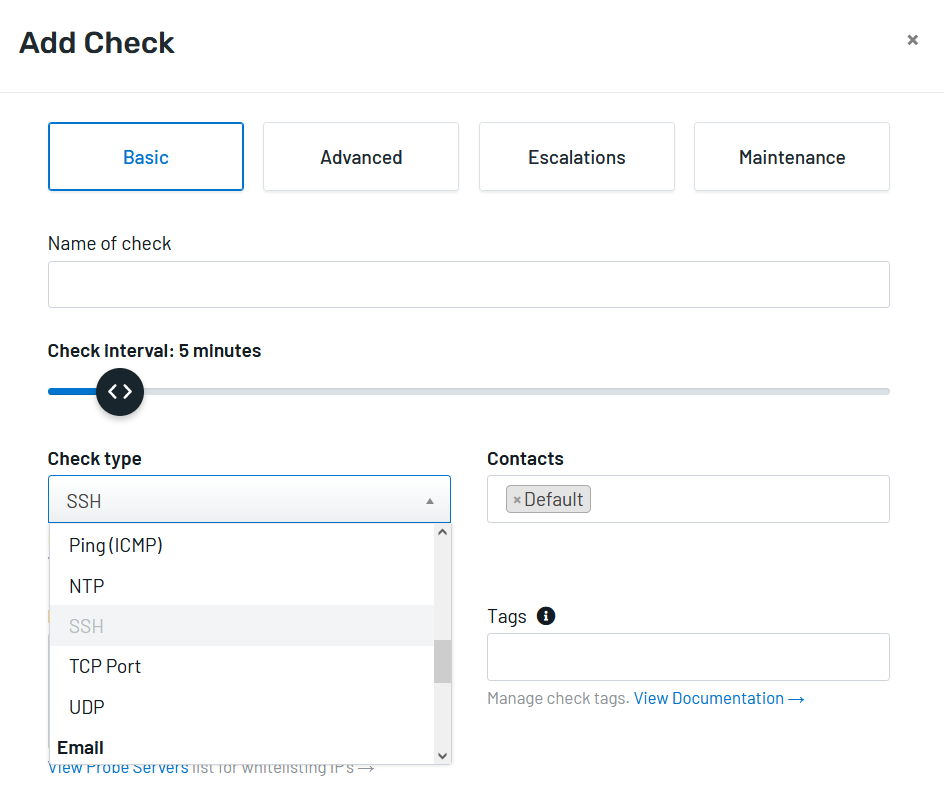This screenshot has width=944, height=800.
Task: Close the Add Check dialog
Action: coord(912,40)
